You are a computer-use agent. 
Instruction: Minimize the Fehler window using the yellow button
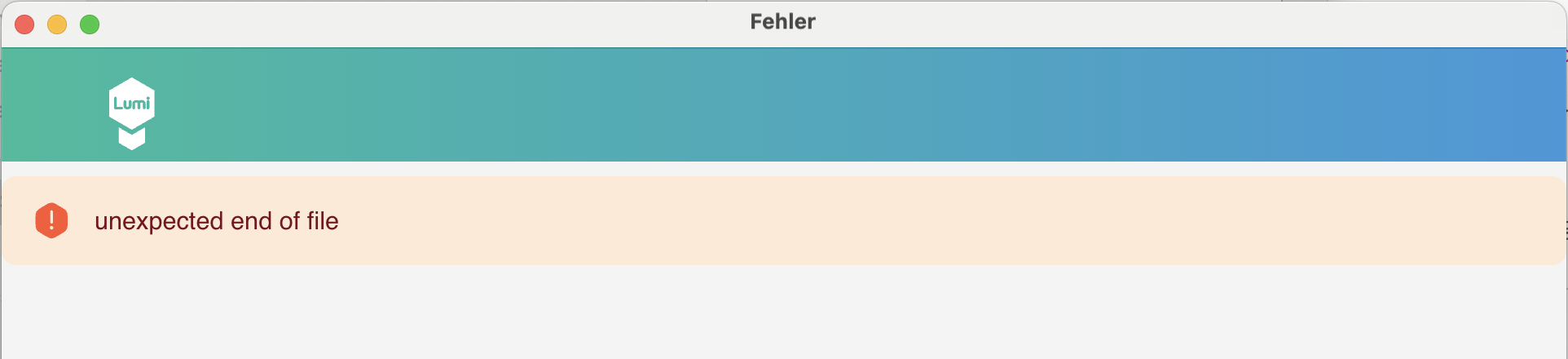57,24
